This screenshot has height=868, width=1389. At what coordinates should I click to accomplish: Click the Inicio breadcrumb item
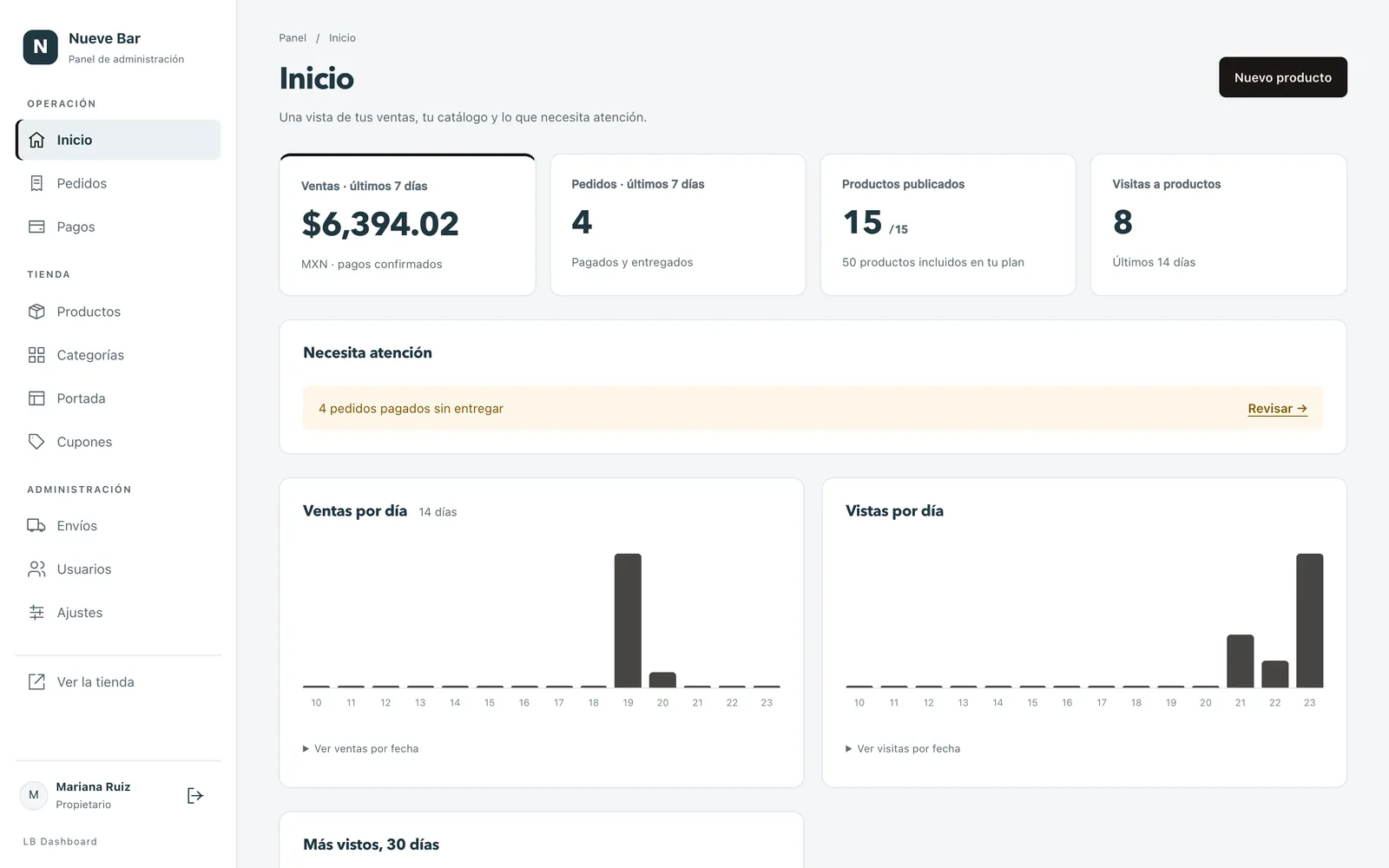tap(342, 38)
